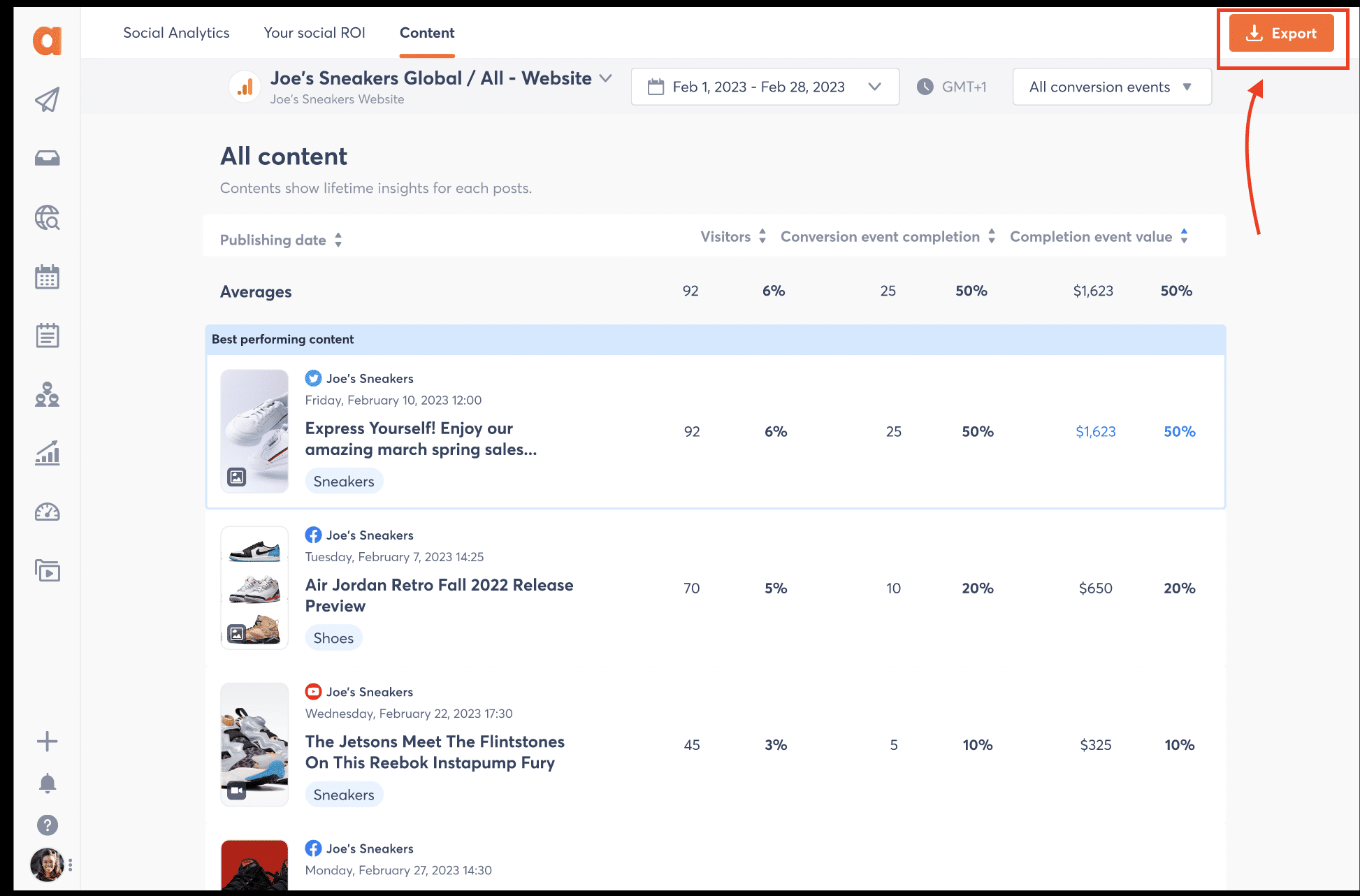Click the Export button
This screenshot has height=896, width=1360.
coord(1282,33)
